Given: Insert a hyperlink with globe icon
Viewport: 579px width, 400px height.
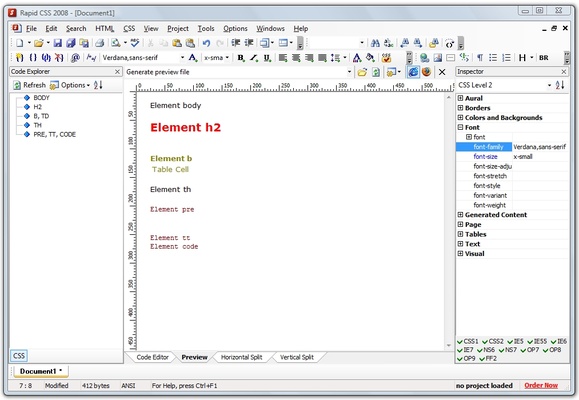Looking at the screenshot, I should 424,58.
